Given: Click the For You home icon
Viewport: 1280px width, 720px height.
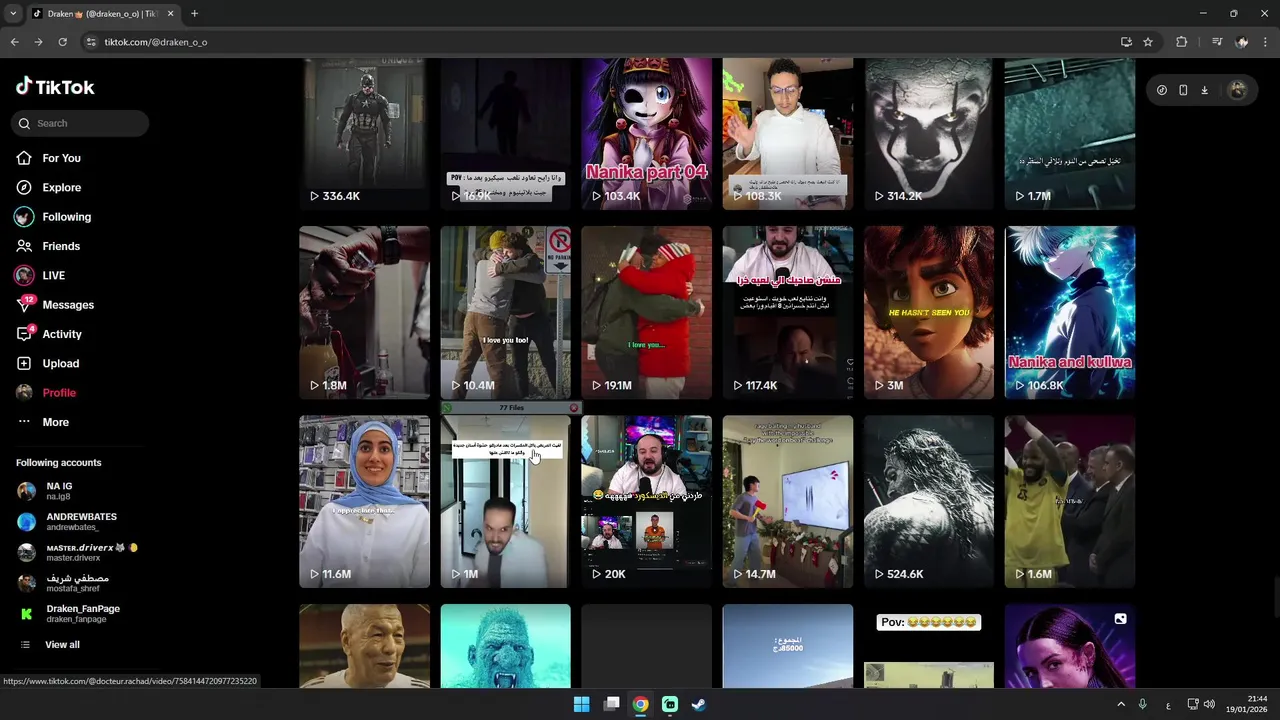Looking at the screenshot, I should 24,158.
